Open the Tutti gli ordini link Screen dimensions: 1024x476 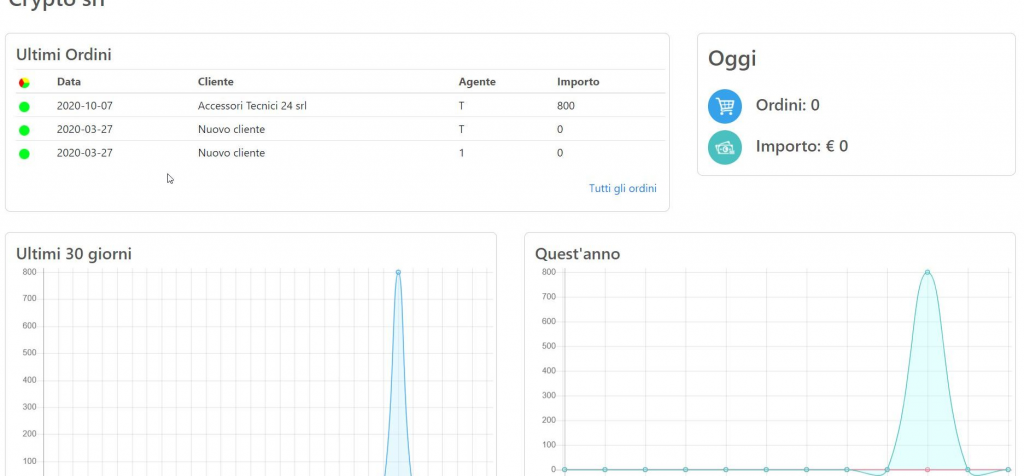click(x=622, y=188)
